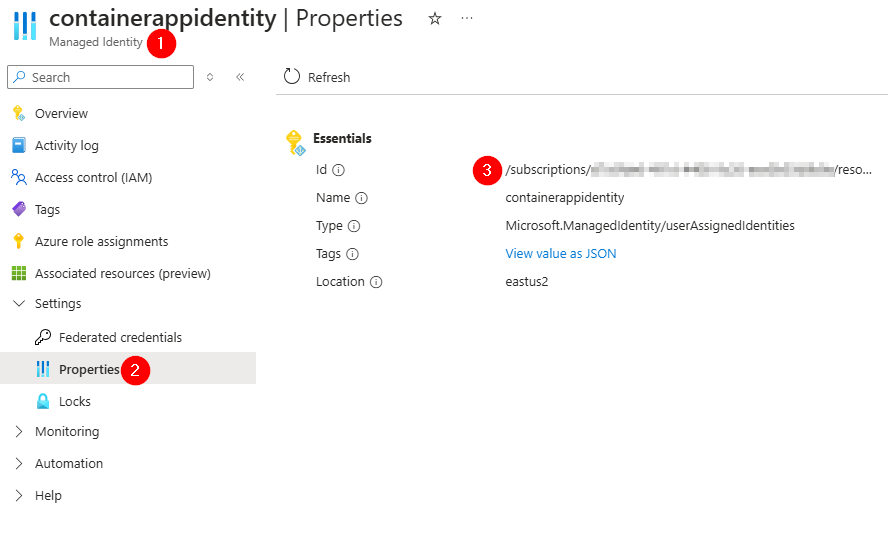888x541 pixels.
Task: Click the Essentials key icon
Action: pos(295,142)
